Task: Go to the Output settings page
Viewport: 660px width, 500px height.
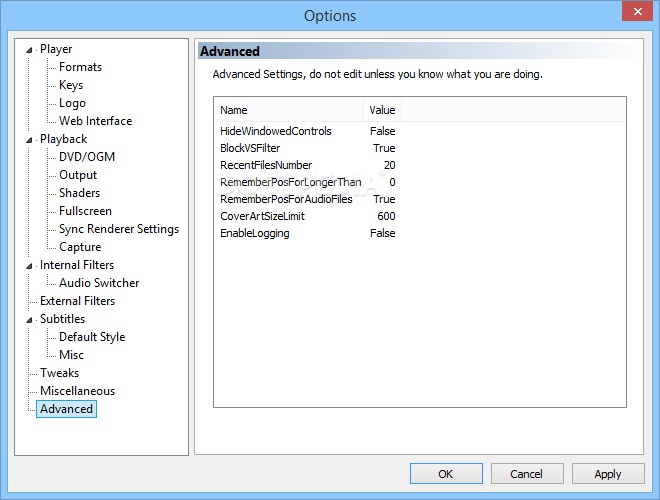Action: click(x=78, y=175)
